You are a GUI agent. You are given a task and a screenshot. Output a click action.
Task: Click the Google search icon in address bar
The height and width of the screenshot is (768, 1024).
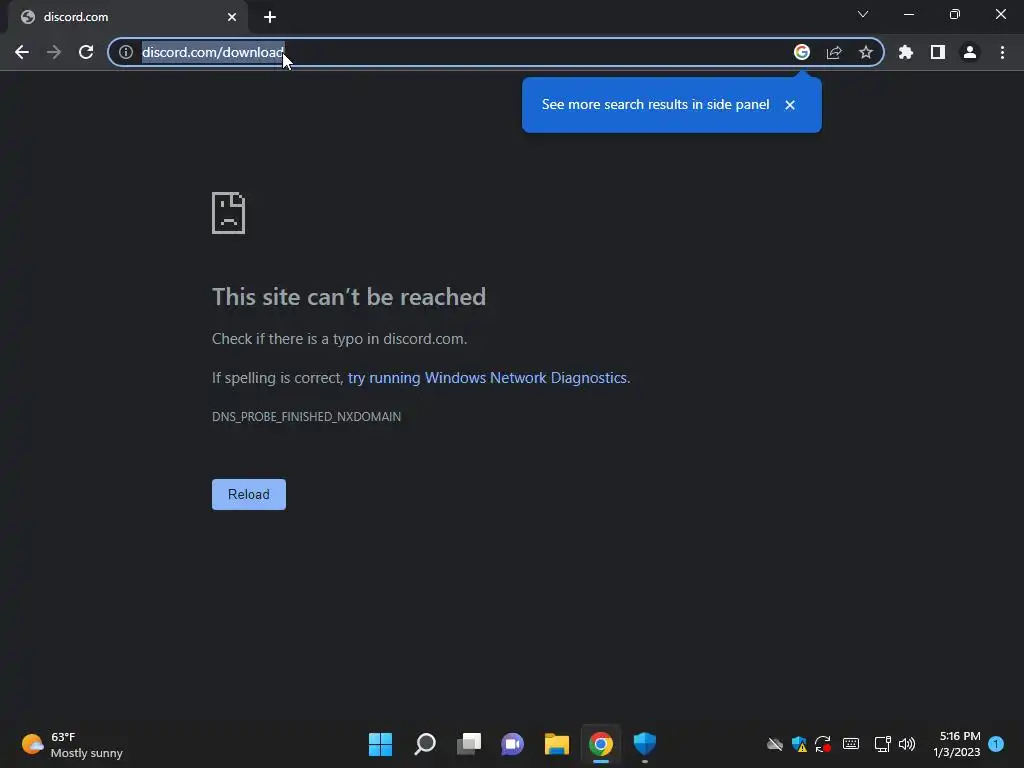802,52
